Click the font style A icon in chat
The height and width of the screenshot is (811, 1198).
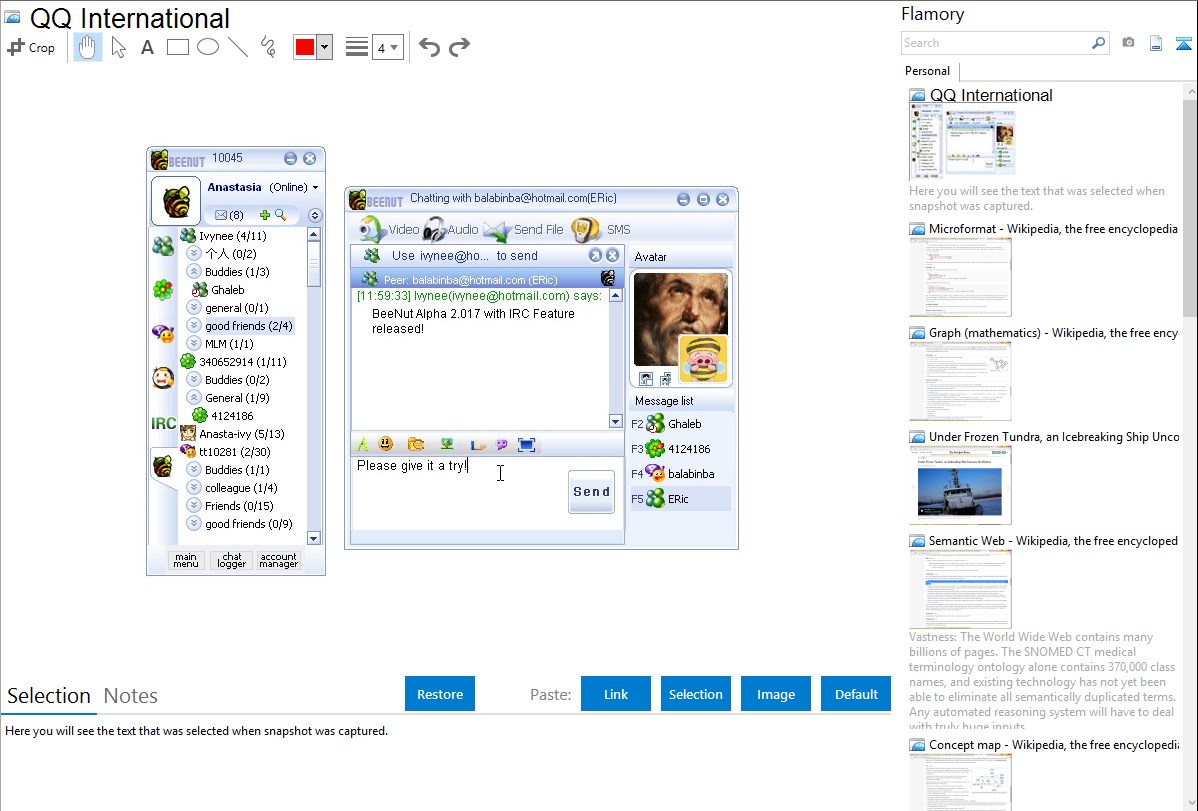[x=363, y=444]
